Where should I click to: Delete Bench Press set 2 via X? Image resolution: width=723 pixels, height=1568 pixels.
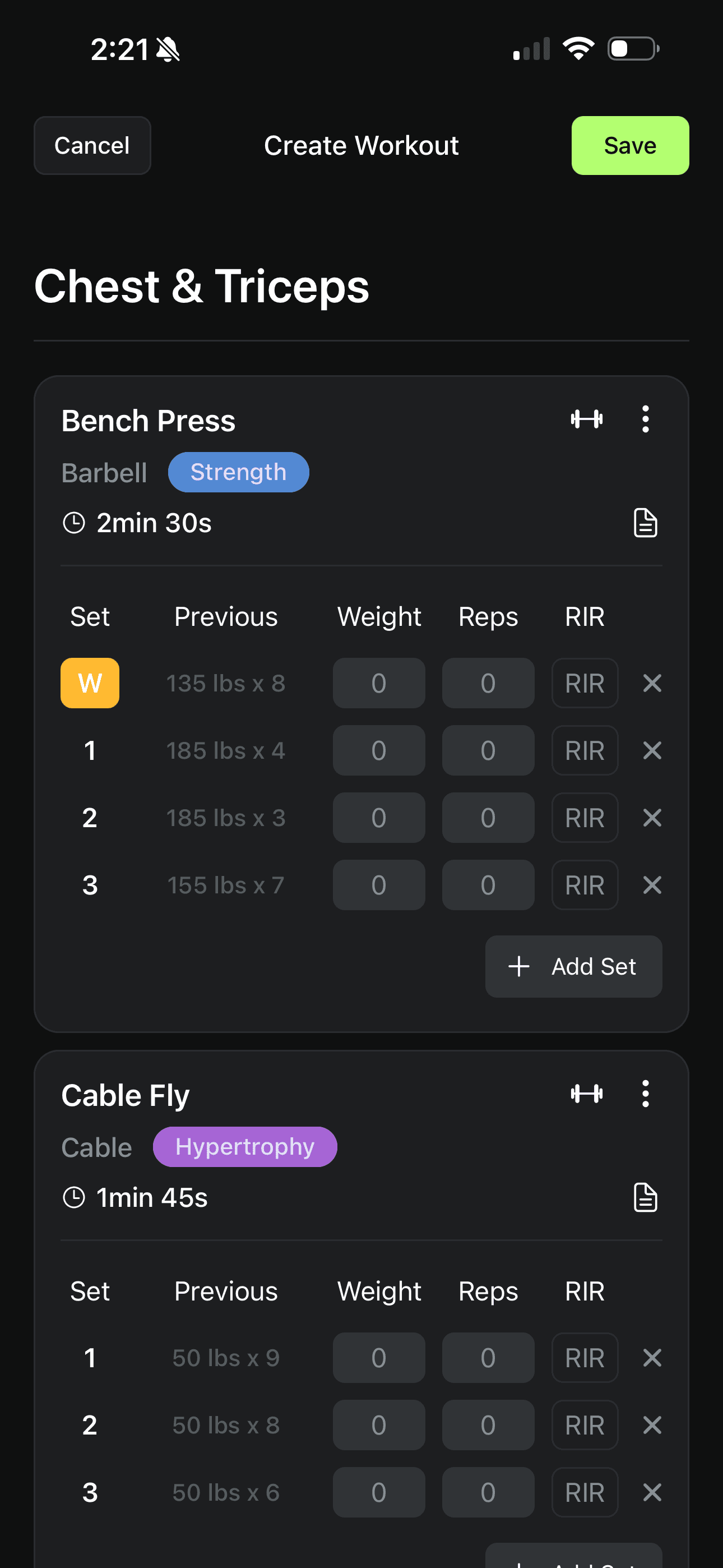pyautogui.click(x=652, y=818)
